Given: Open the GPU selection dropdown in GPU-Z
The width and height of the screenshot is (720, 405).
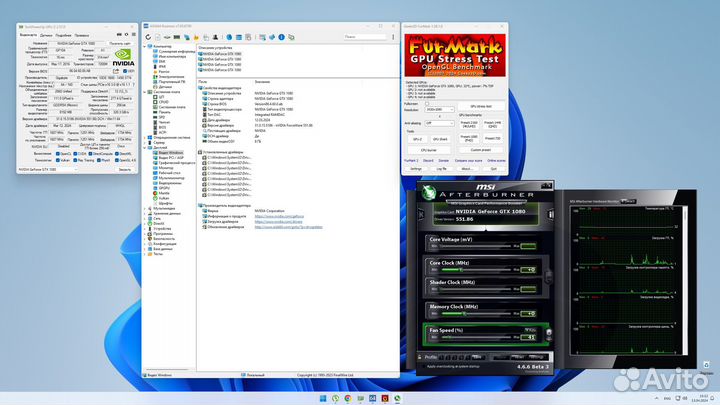Looking at the screenshot, I should (x=48, y=169).
